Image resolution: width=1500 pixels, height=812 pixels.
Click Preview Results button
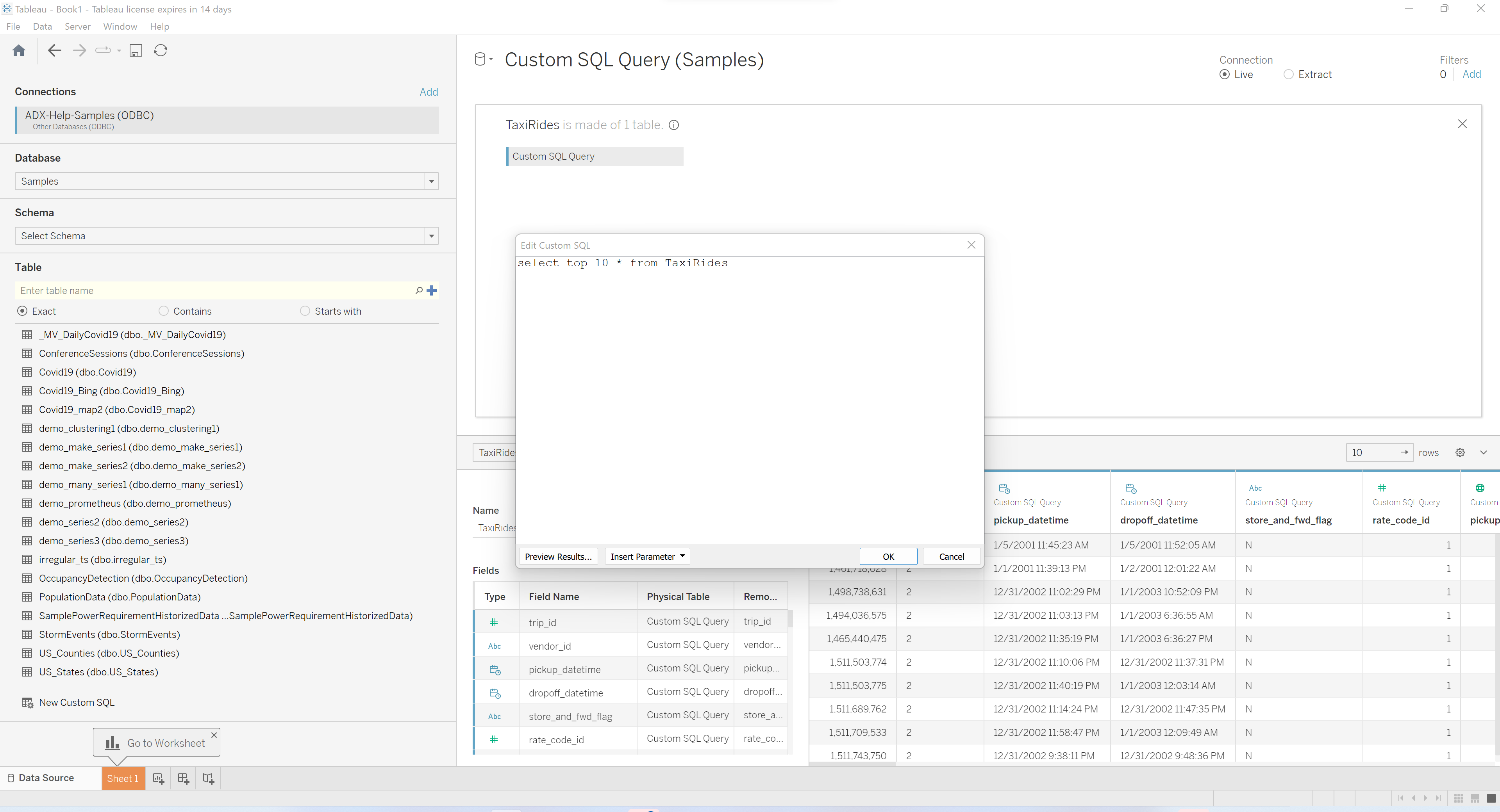click(558, 556)
